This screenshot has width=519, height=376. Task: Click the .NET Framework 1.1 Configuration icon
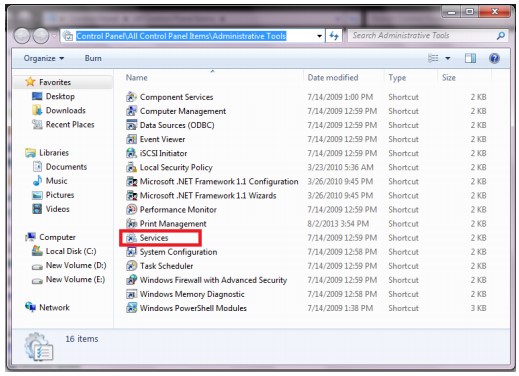(131, 181)
